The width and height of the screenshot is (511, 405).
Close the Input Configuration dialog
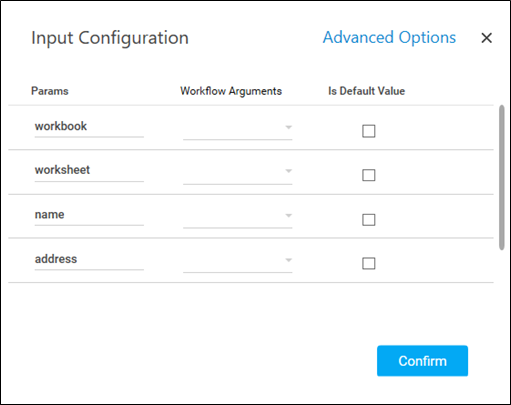pos(486,38)
